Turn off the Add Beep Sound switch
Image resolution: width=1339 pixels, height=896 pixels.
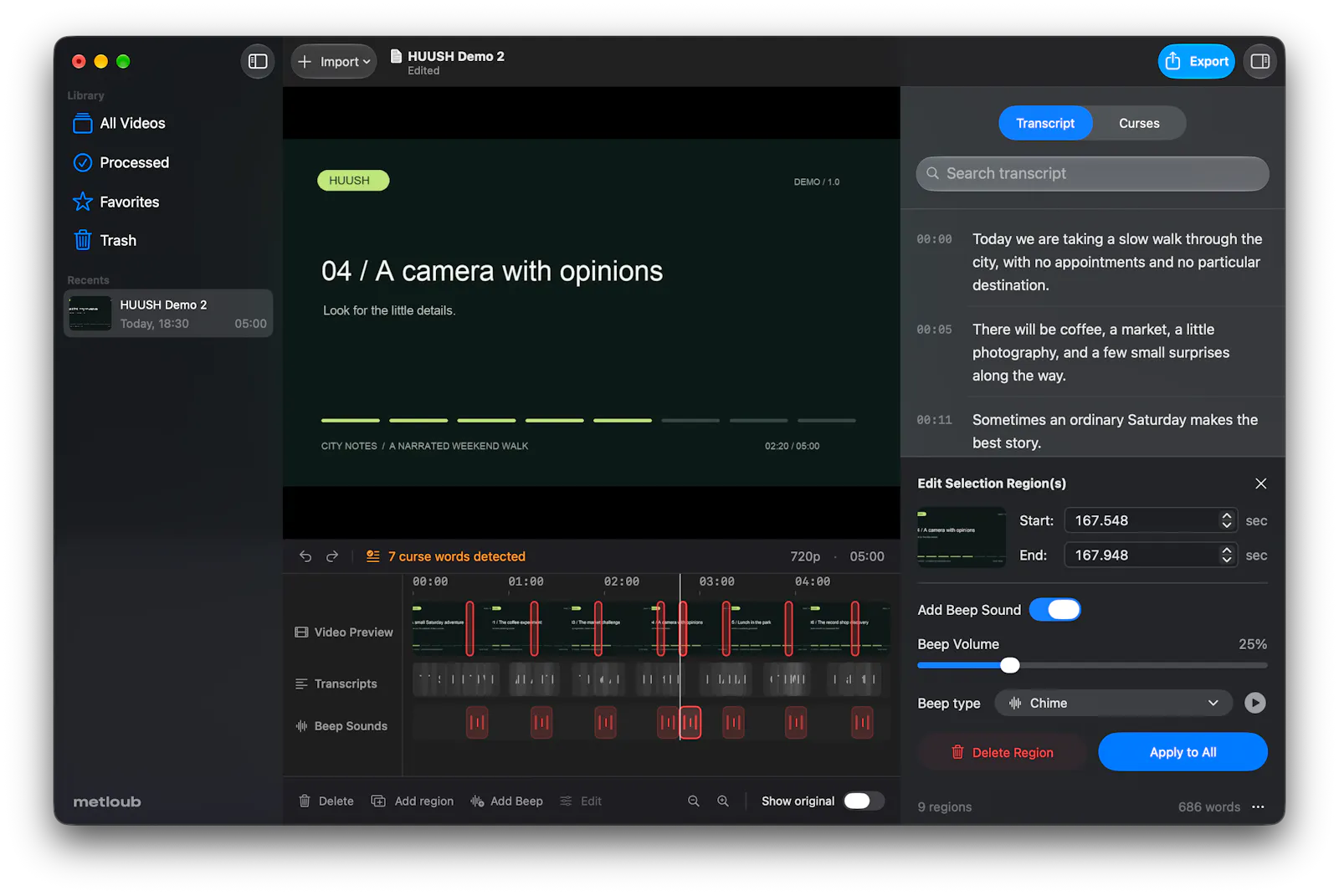tap(1054, 610)
